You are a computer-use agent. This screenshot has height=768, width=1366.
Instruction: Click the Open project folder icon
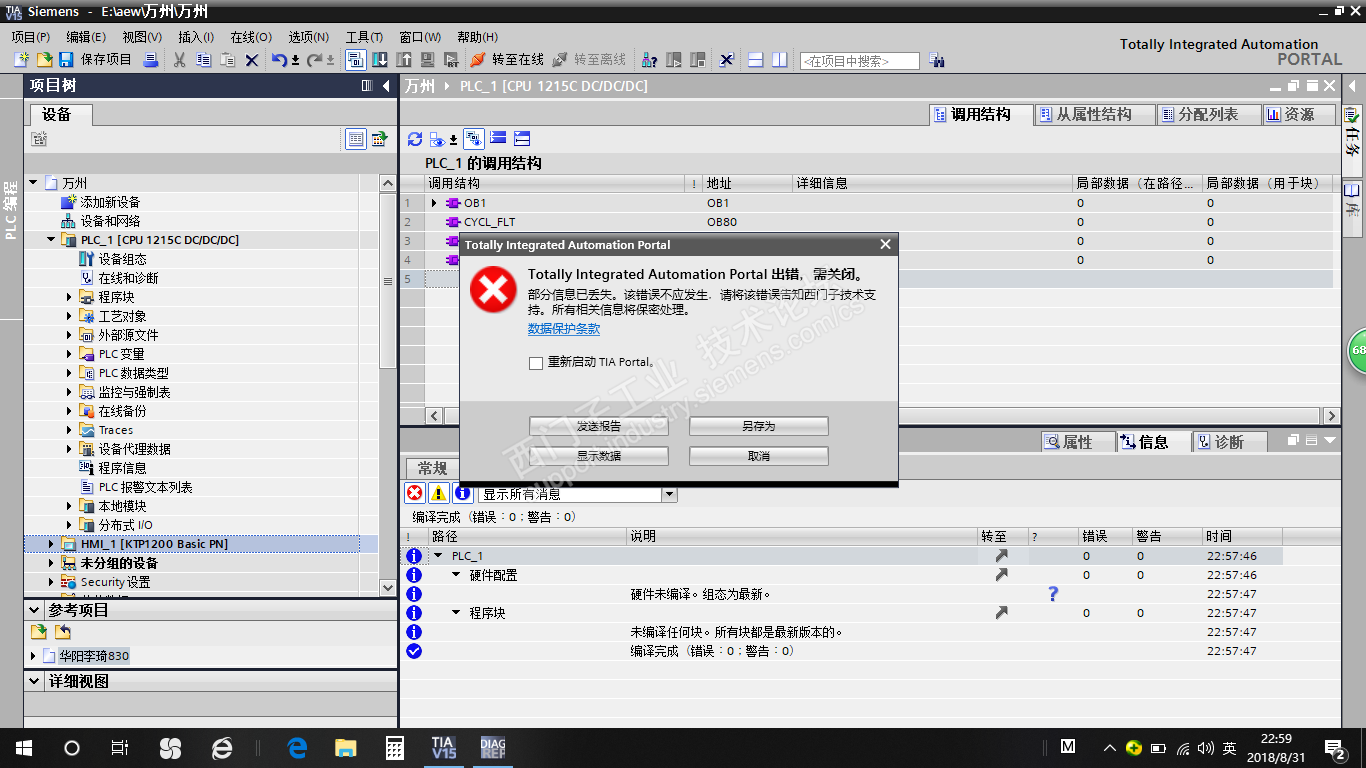click(43, 60)
